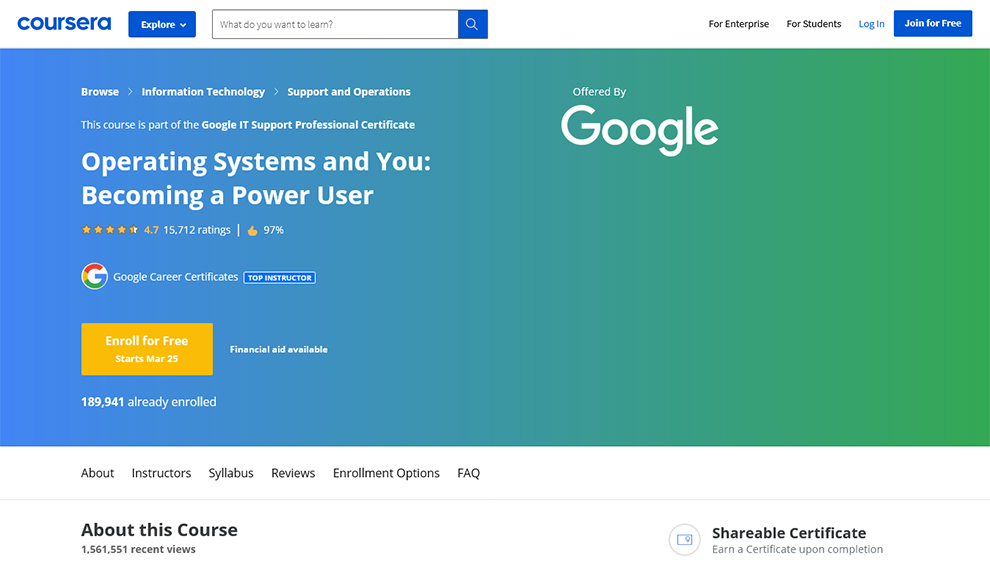Switch to the About tab

pyautogui.click(x=97, y=473)
